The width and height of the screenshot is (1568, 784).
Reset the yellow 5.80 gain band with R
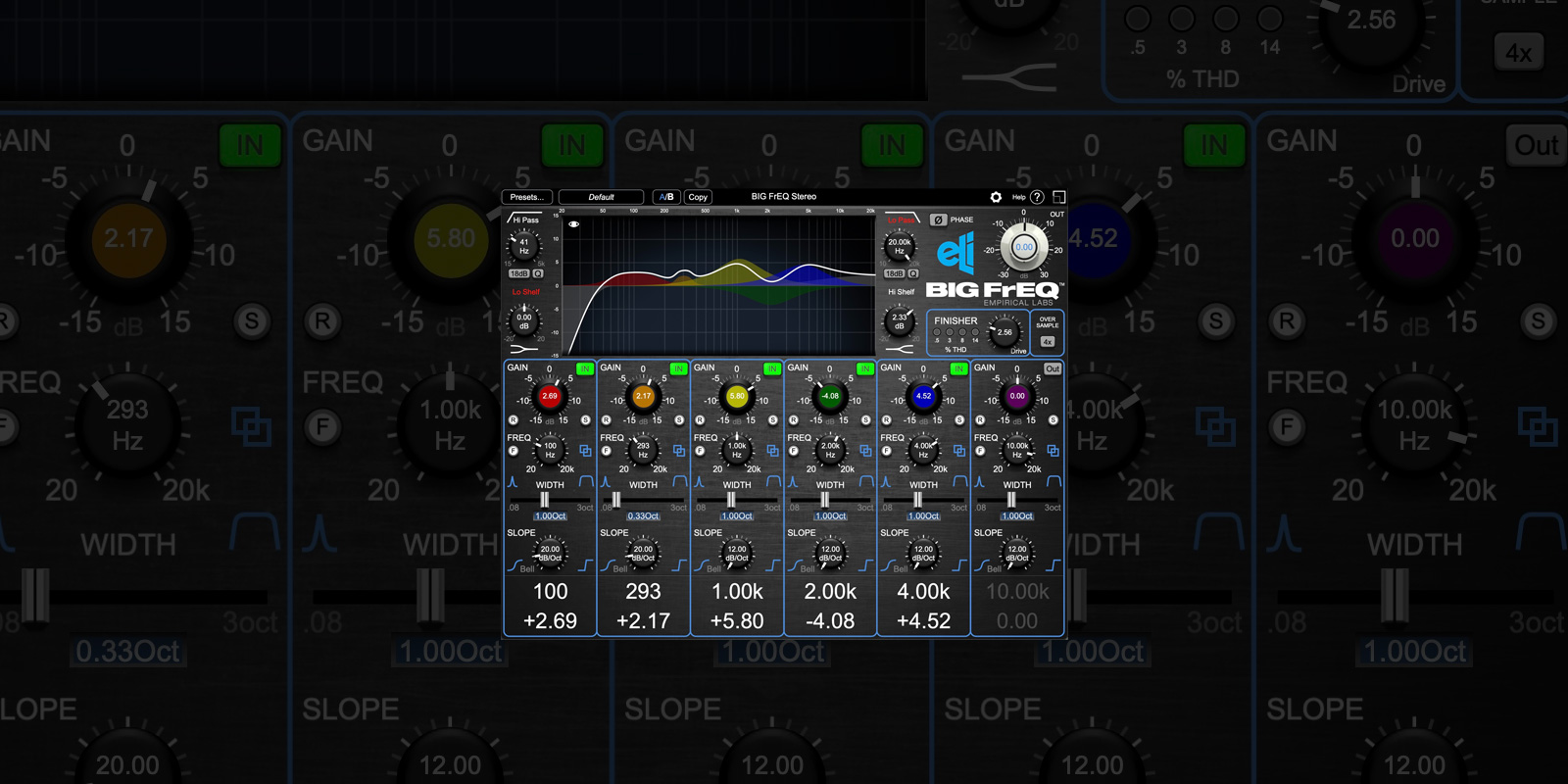click(x=700, y=419)
